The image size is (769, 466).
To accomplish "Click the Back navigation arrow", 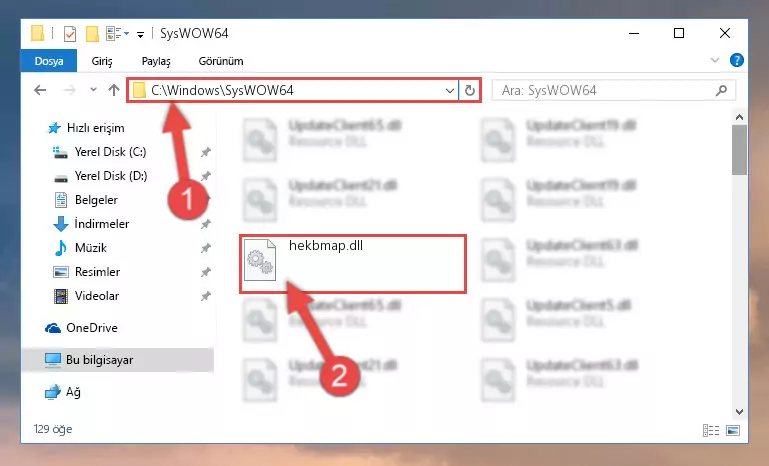I will [x=40, y=90].
